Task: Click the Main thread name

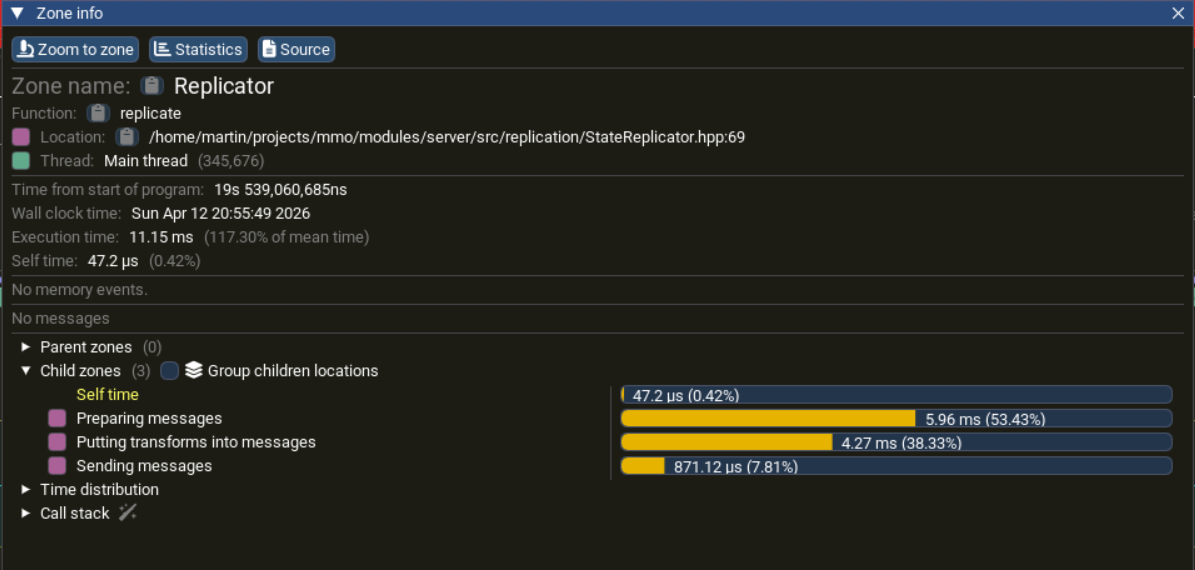Action: point(146,161)
